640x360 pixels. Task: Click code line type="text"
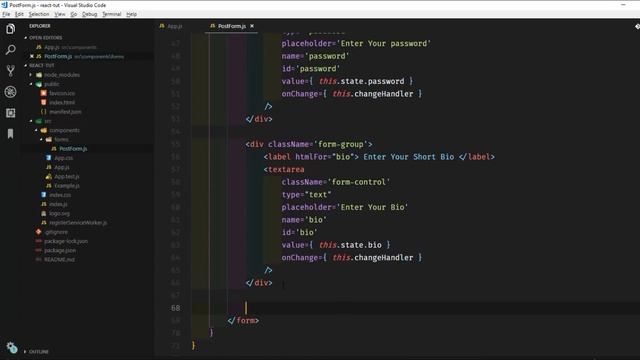tap(307, 195)
